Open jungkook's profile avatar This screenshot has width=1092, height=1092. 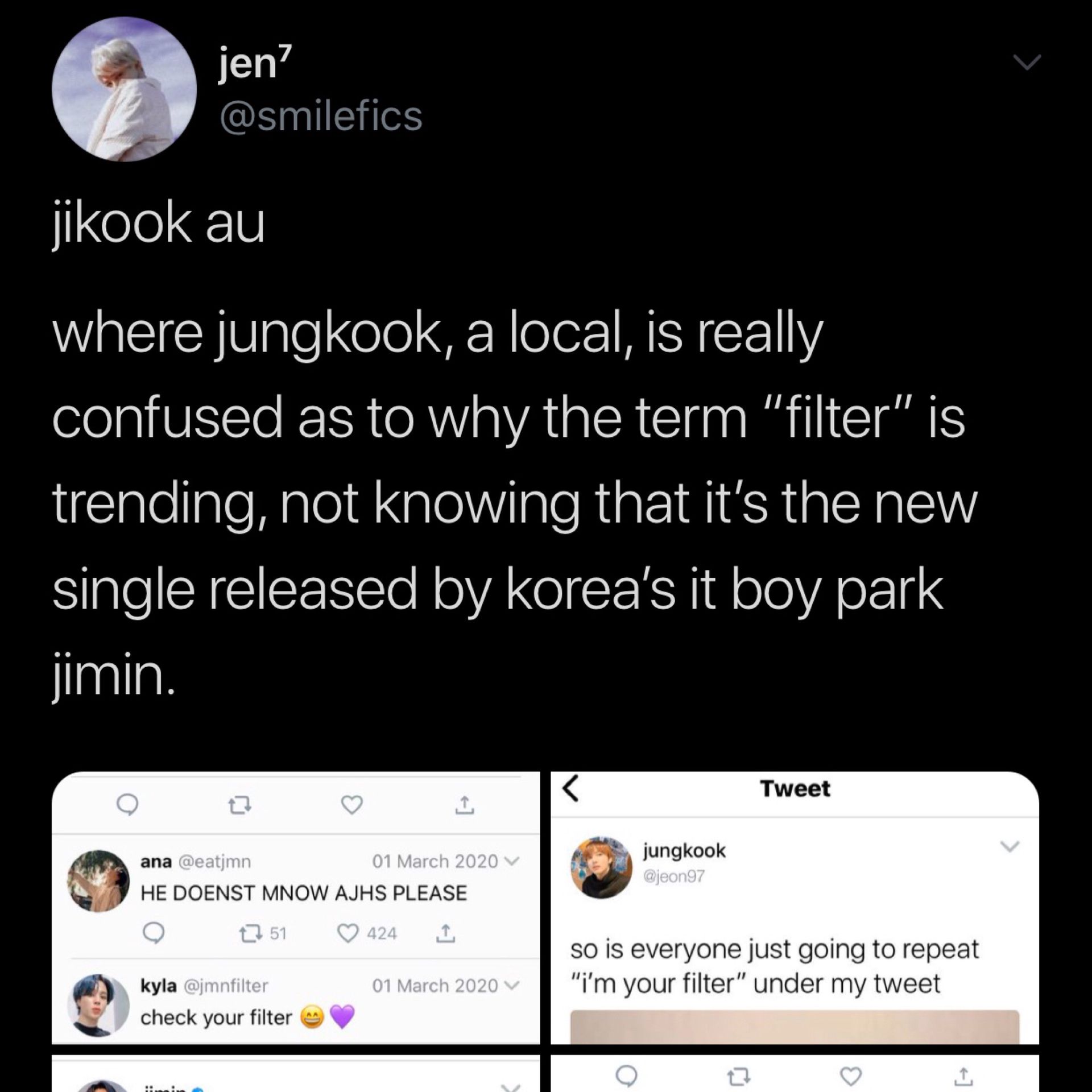tap(602, 867)
